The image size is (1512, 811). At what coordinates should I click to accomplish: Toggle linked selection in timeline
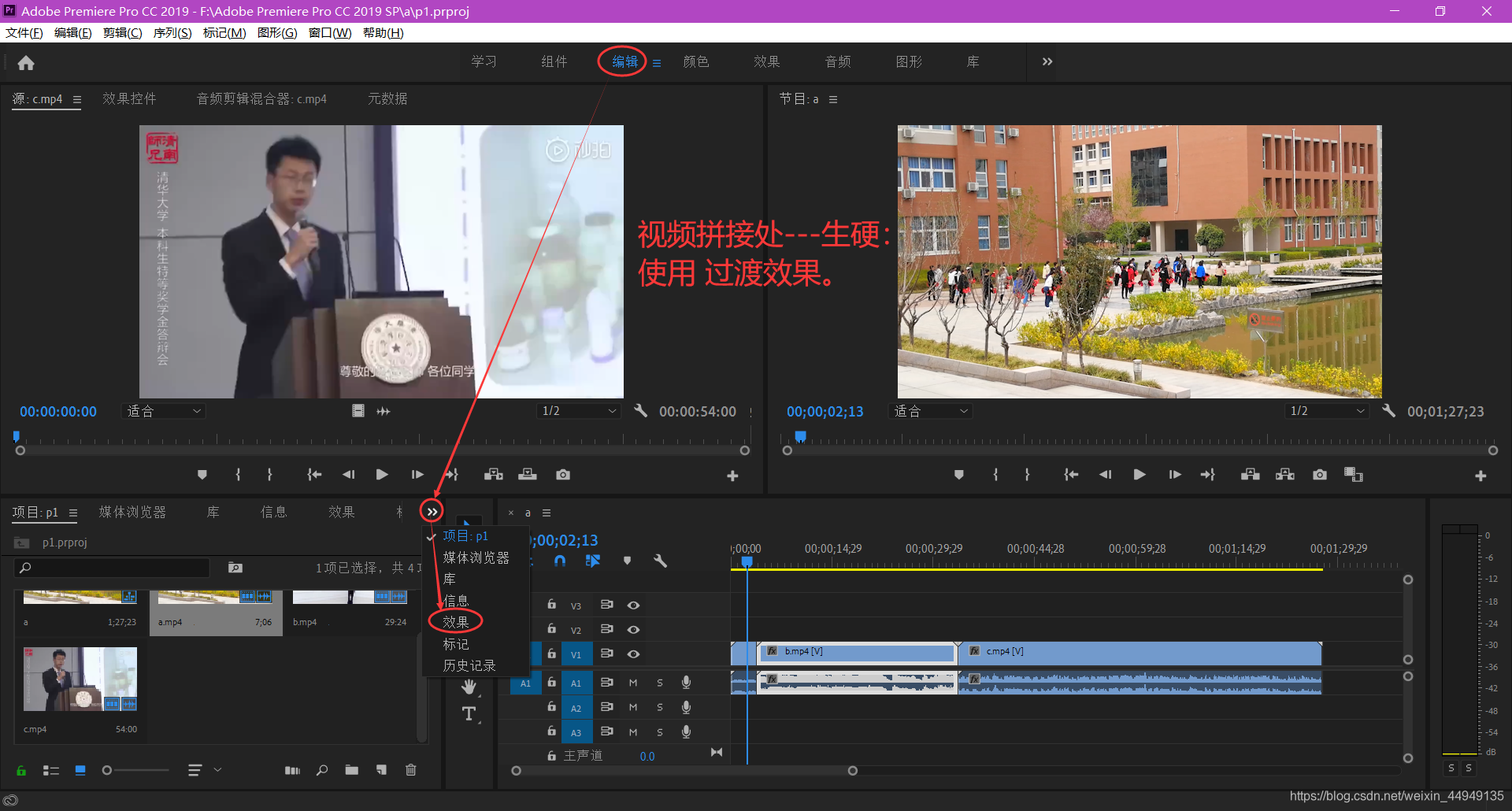[593, 561]
